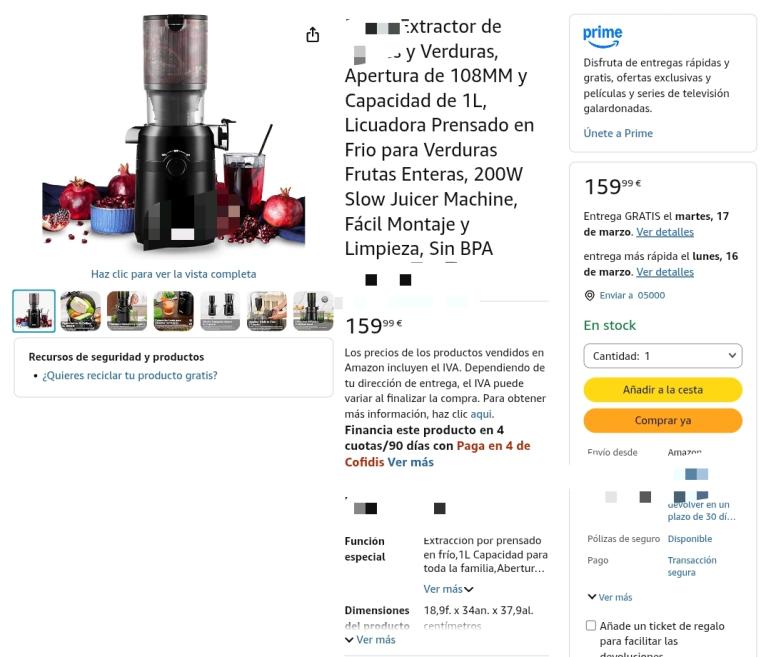Select the fourth thumbnail with orange juice glass
Image resolution: width=771 pixels, height=657 pixels.
pyautogui.click(x=174, y=311)
